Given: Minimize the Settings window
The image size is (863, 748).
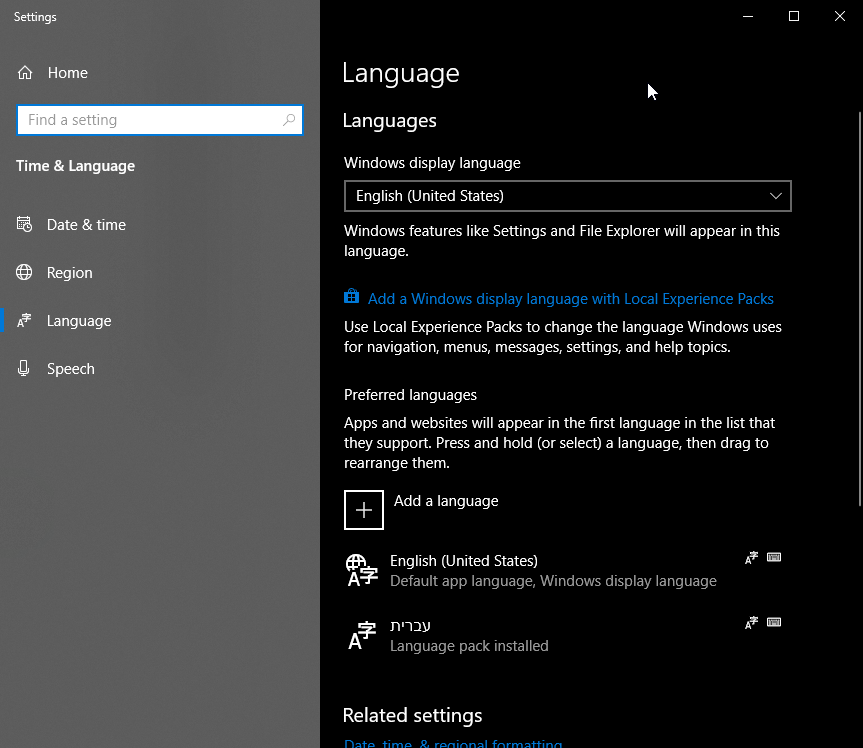Looking at the screenshot, I should (x=747, y=17).
